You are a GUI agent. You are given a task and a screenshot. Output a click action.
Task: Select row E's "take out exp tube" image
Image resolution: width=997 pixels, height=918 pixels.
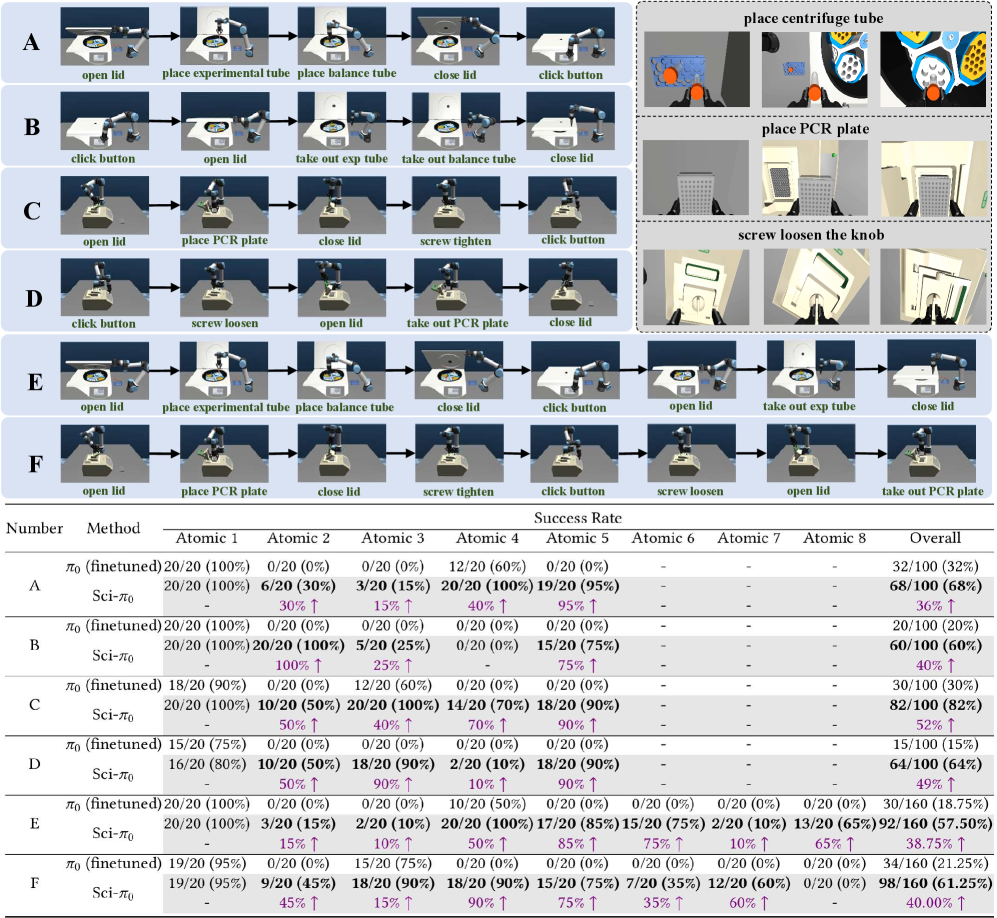(x=808, y=371)
